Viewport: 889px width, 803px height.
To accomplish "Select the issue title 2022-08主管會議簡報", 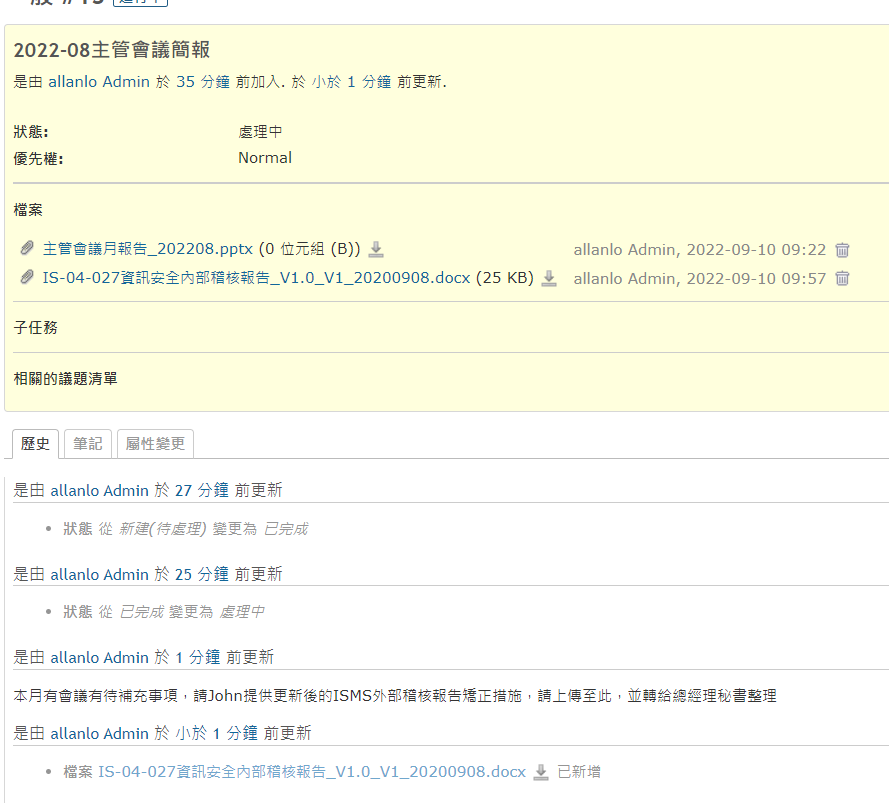I will click(x=112, y=50).
